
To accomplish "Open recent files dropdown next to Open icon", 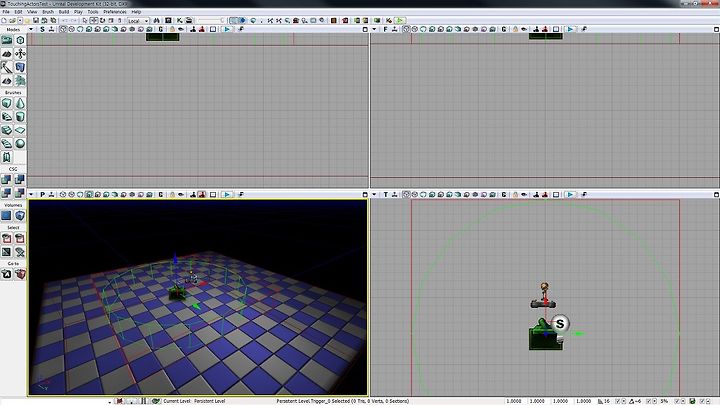I will point(20,21).
